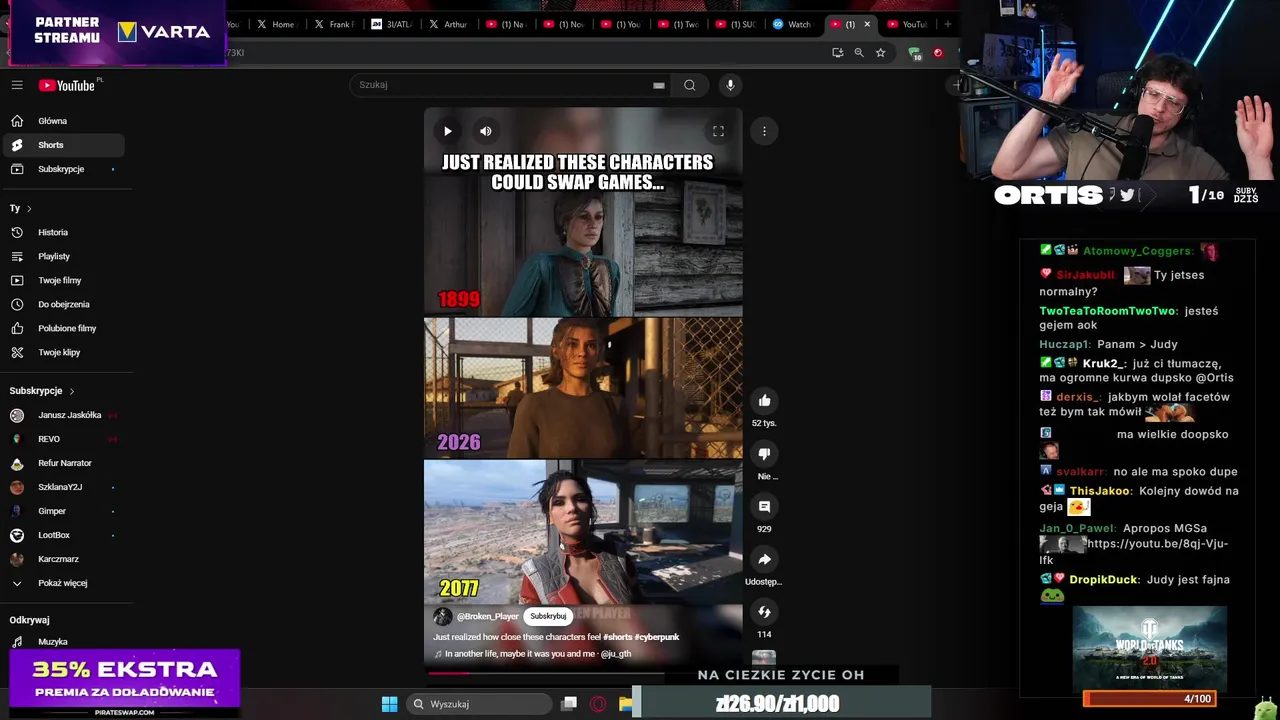Viewport: 1280px width, 720px height.
Task: Bookmark this page with star icon
Action: (x=880, y=52)
